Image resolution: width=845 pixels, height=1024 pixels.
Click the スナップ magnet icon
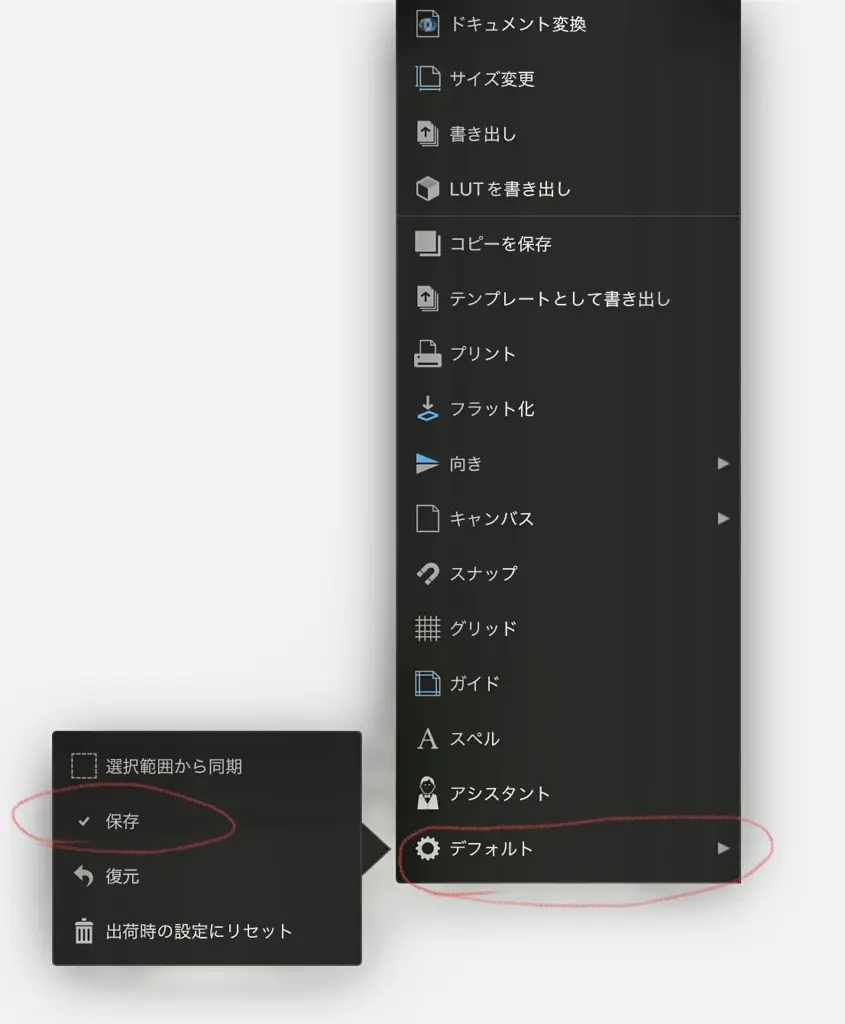coord(428,573)
